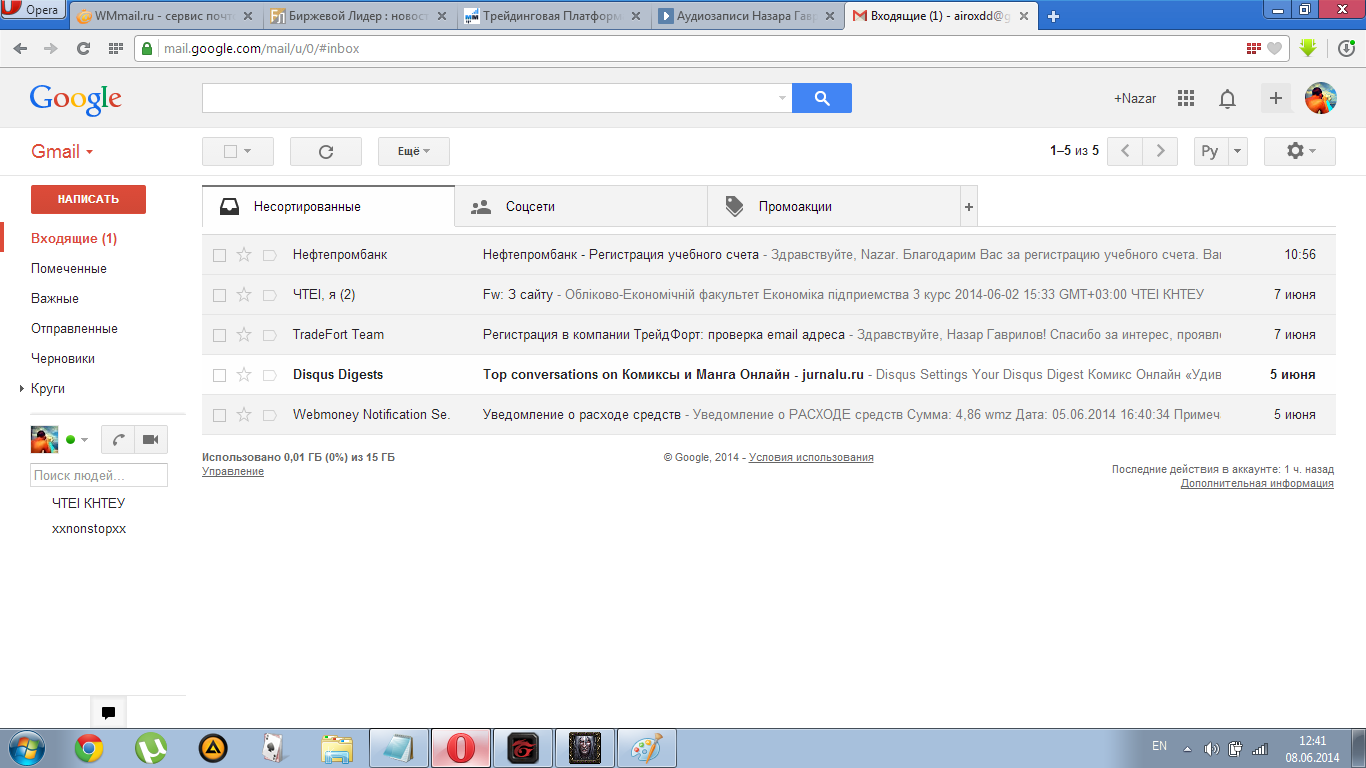Open input language Ру dropdown arrow

pyautogui.click(x=1238, y=151)
